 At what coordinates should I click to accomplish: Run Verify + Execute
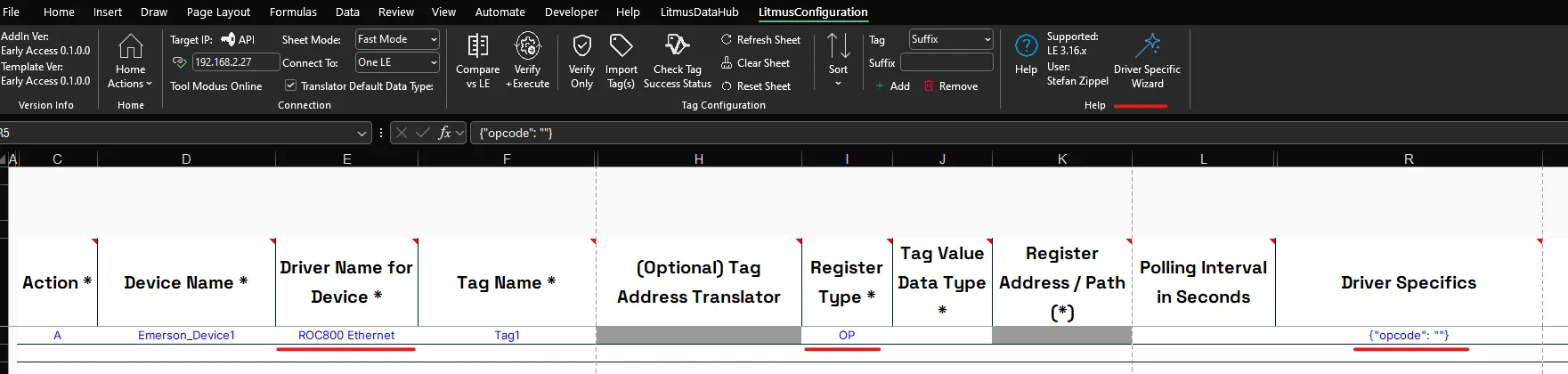coord(527,61)
